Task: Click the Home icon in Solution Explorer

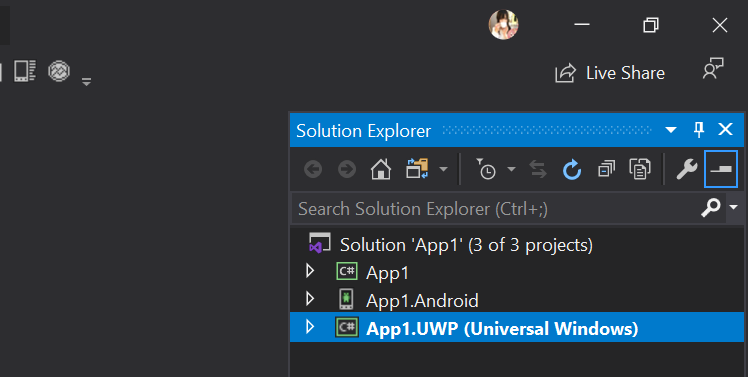Action: coord(381,169)
